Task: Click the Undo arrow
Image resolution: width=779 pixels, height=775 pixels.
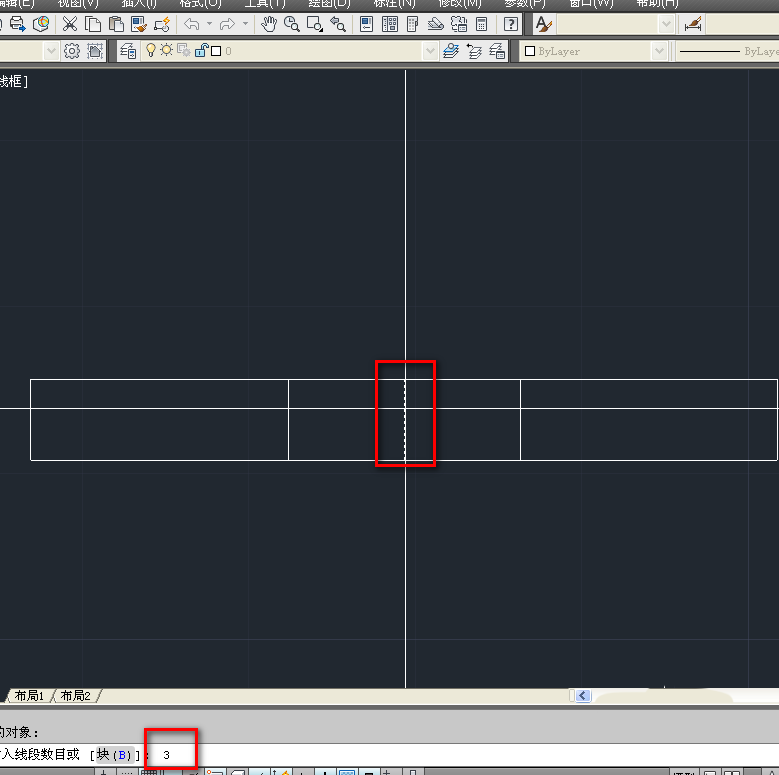Action: click(x=192, y=23)
